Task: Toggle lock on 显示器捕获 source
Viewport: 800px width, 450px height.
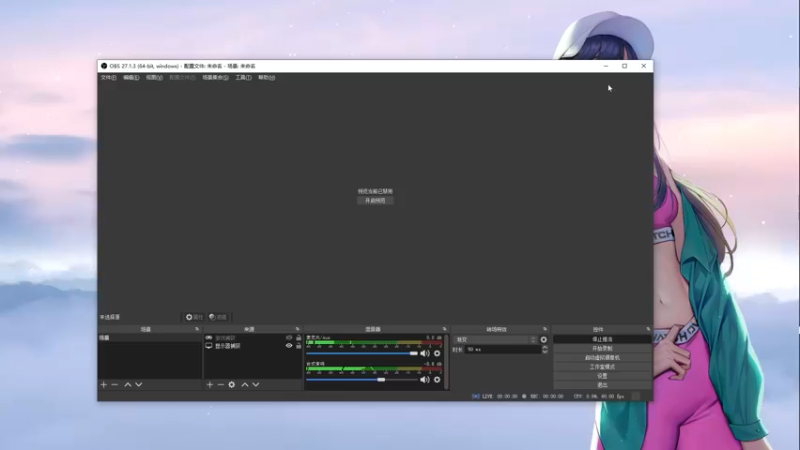Action: pos(298,346)
